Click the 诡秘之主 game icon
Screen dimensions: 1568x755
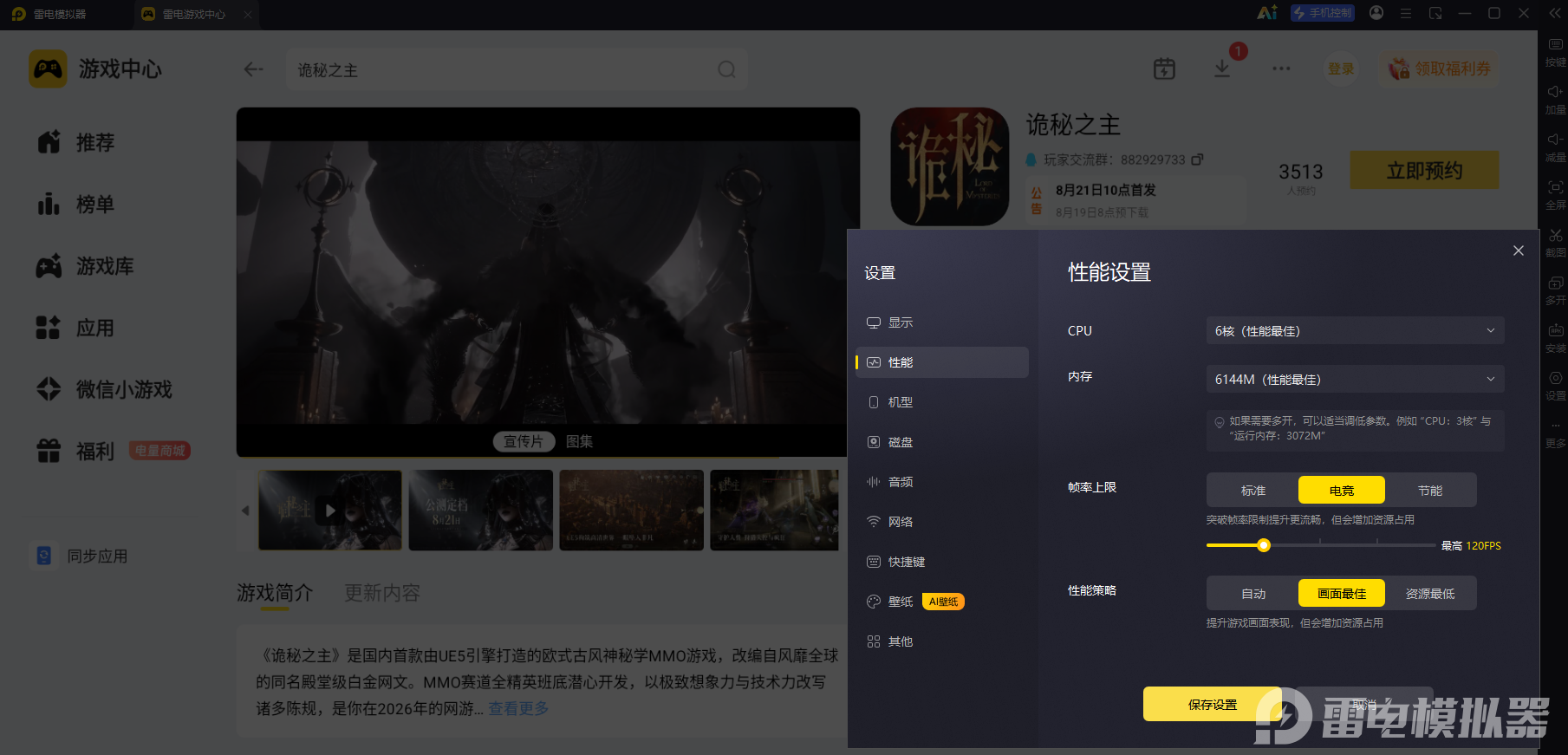coord(950,166)
